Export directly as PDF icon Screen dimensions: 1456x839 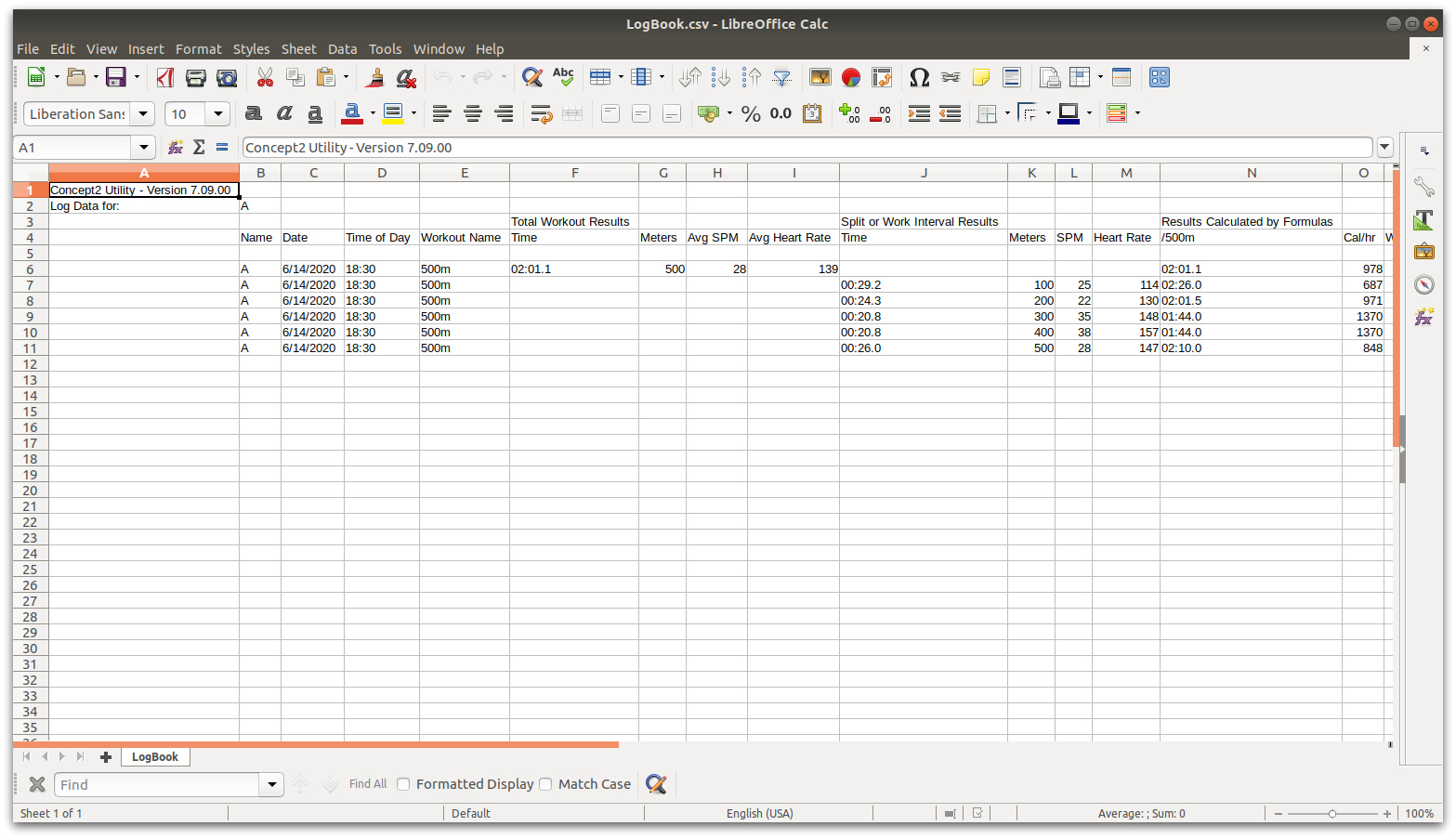tap(165, 77)
